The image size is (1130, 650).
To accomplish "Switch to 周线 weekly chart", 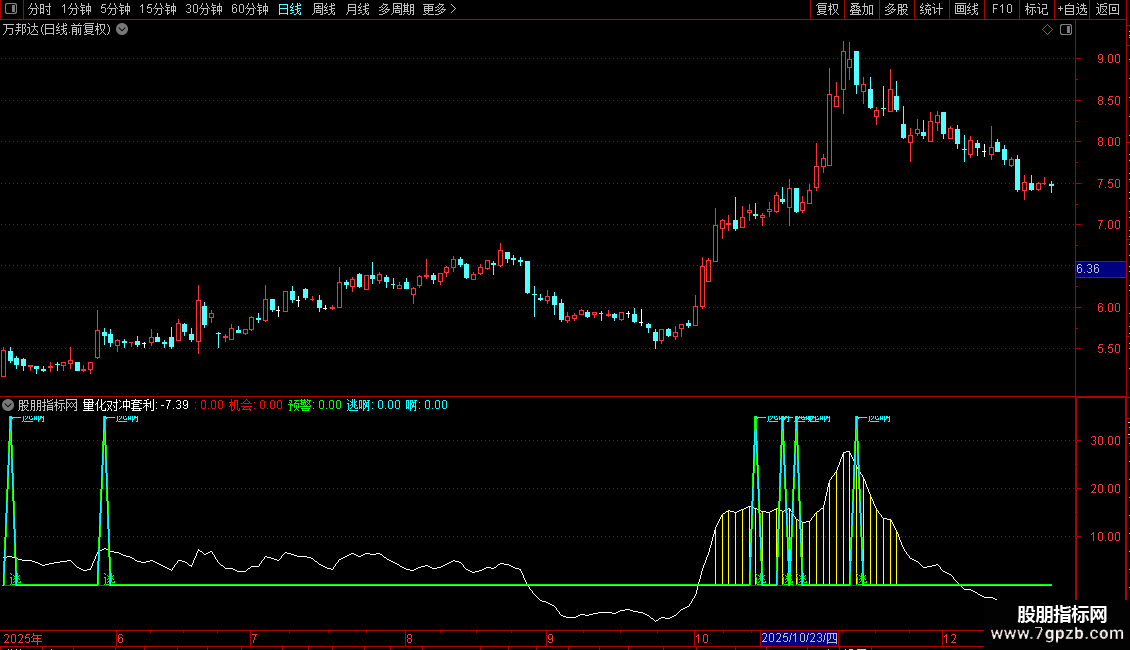I will [x=324, y=9].
